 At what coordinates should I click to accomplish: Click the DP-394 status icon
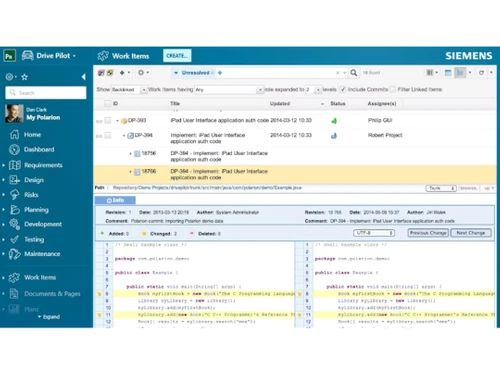click(334, 136)
